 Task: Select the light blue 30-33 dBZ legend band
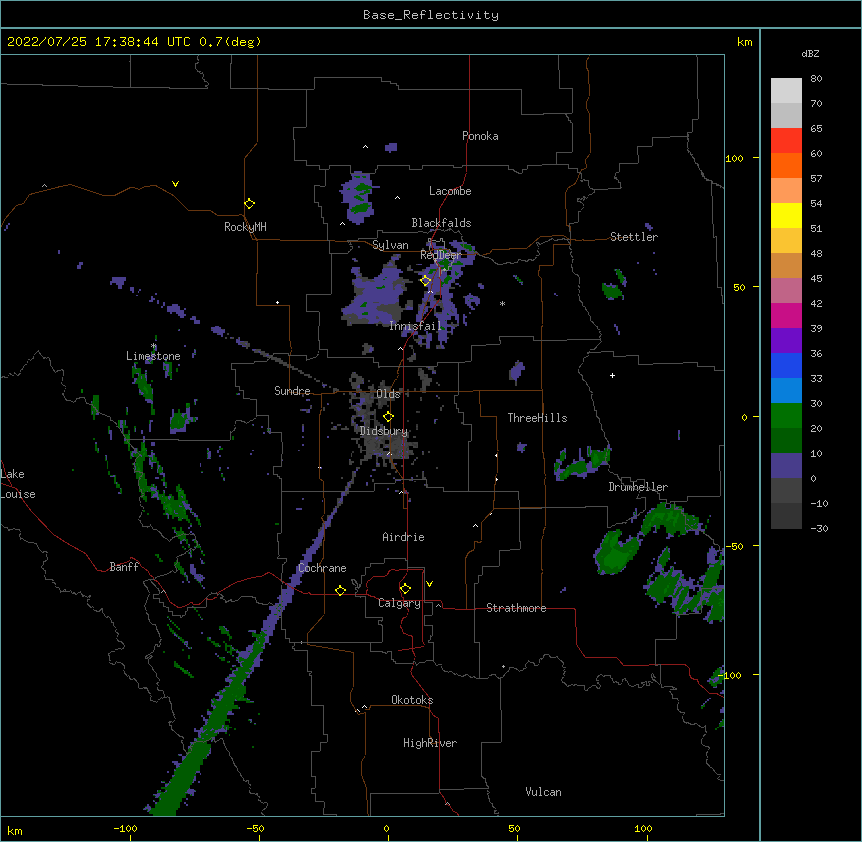click(x=786, y=390)
